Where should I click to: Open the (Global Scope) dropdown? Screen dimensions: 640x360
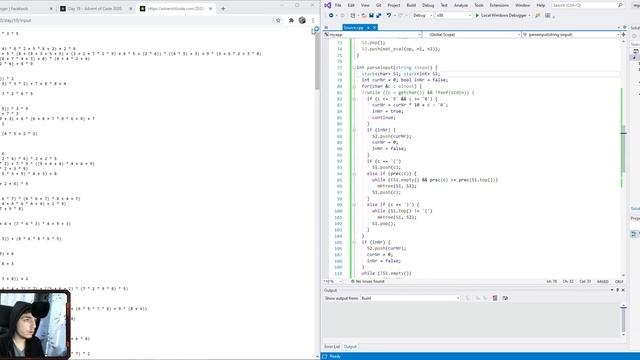[x=472, y=35]
